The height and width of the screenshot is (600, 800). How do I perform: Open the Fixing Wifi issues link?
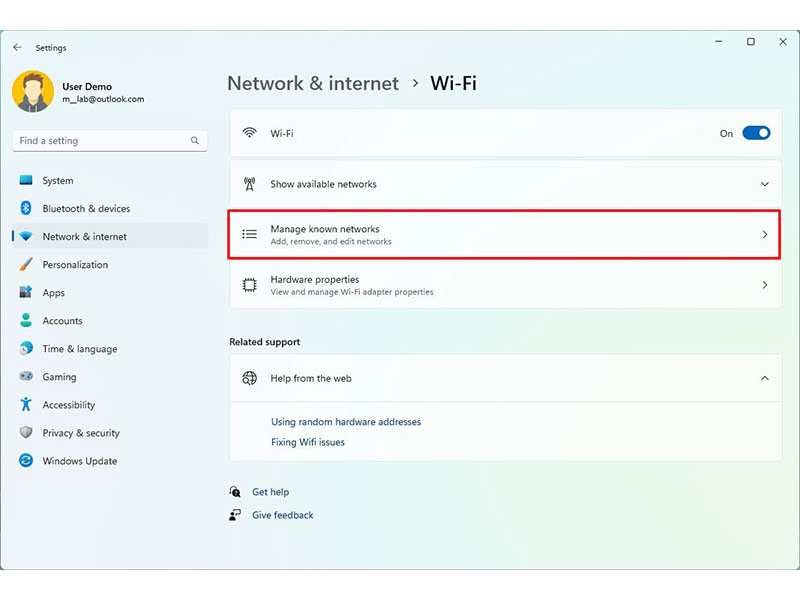(x=308, y=442)
